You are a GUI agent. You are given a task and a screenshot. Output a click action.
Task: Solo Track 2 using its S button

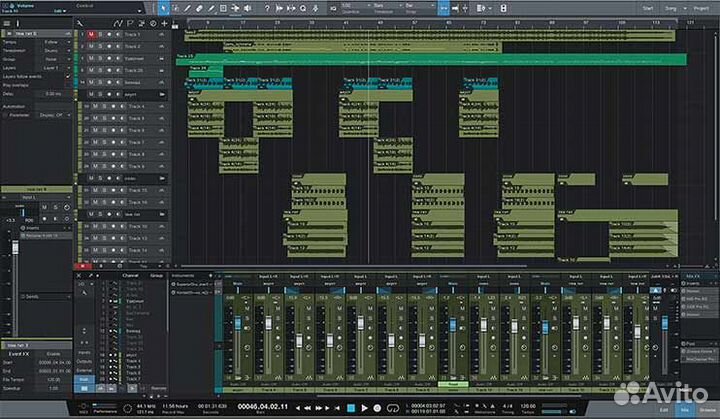coord(101,46)
